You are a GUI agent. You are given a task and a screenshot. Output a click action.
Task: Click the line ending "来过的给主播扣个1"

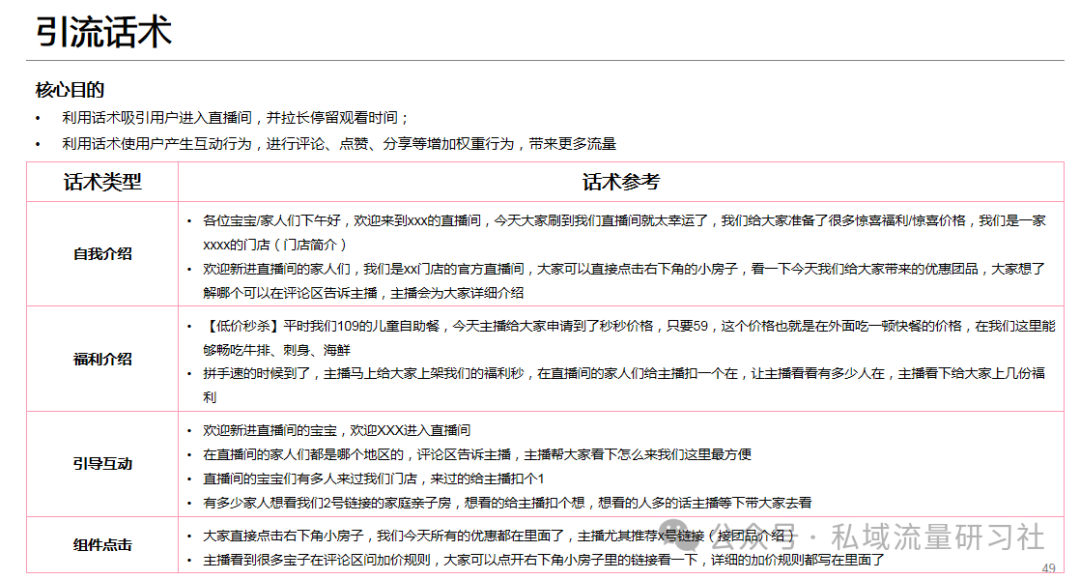pos(373,479)
